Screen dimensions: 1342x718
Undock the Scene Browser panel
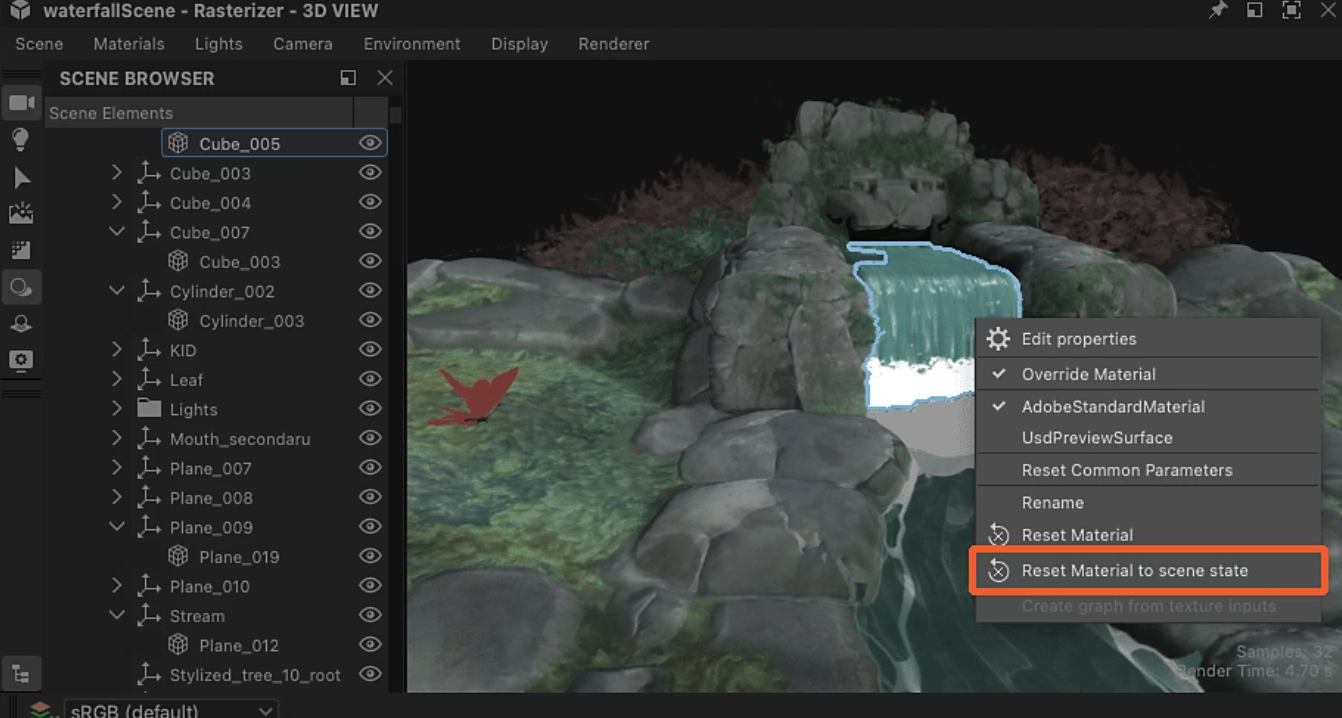pos(348,78)
